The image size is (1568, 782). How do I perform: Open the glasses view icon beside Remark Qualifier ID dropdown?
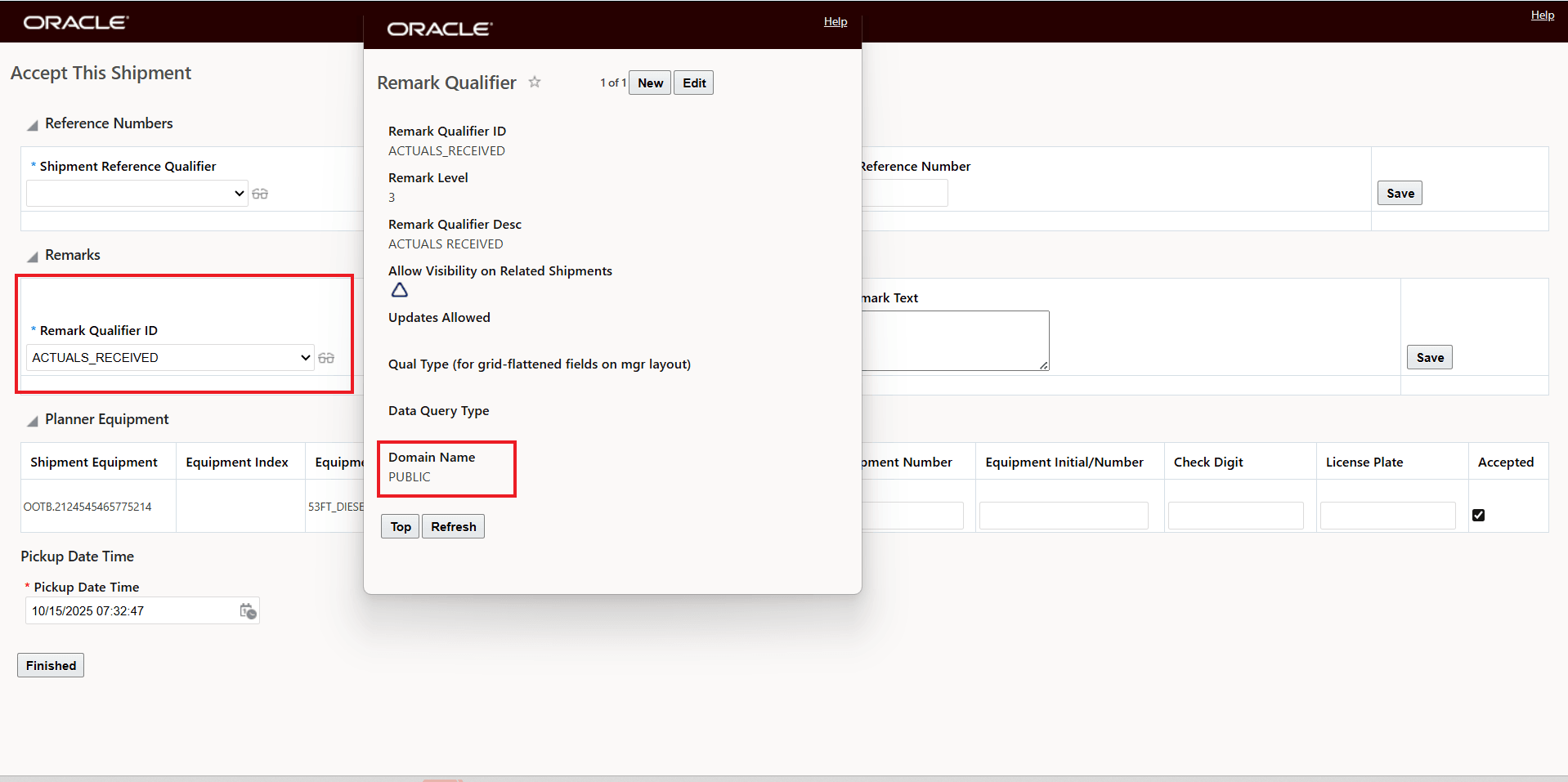[326, 358]
